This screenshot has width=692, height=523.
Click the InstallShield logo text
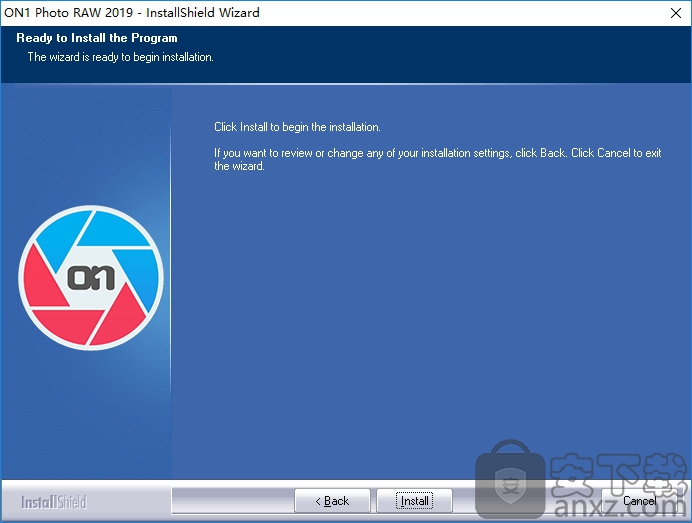54,502
